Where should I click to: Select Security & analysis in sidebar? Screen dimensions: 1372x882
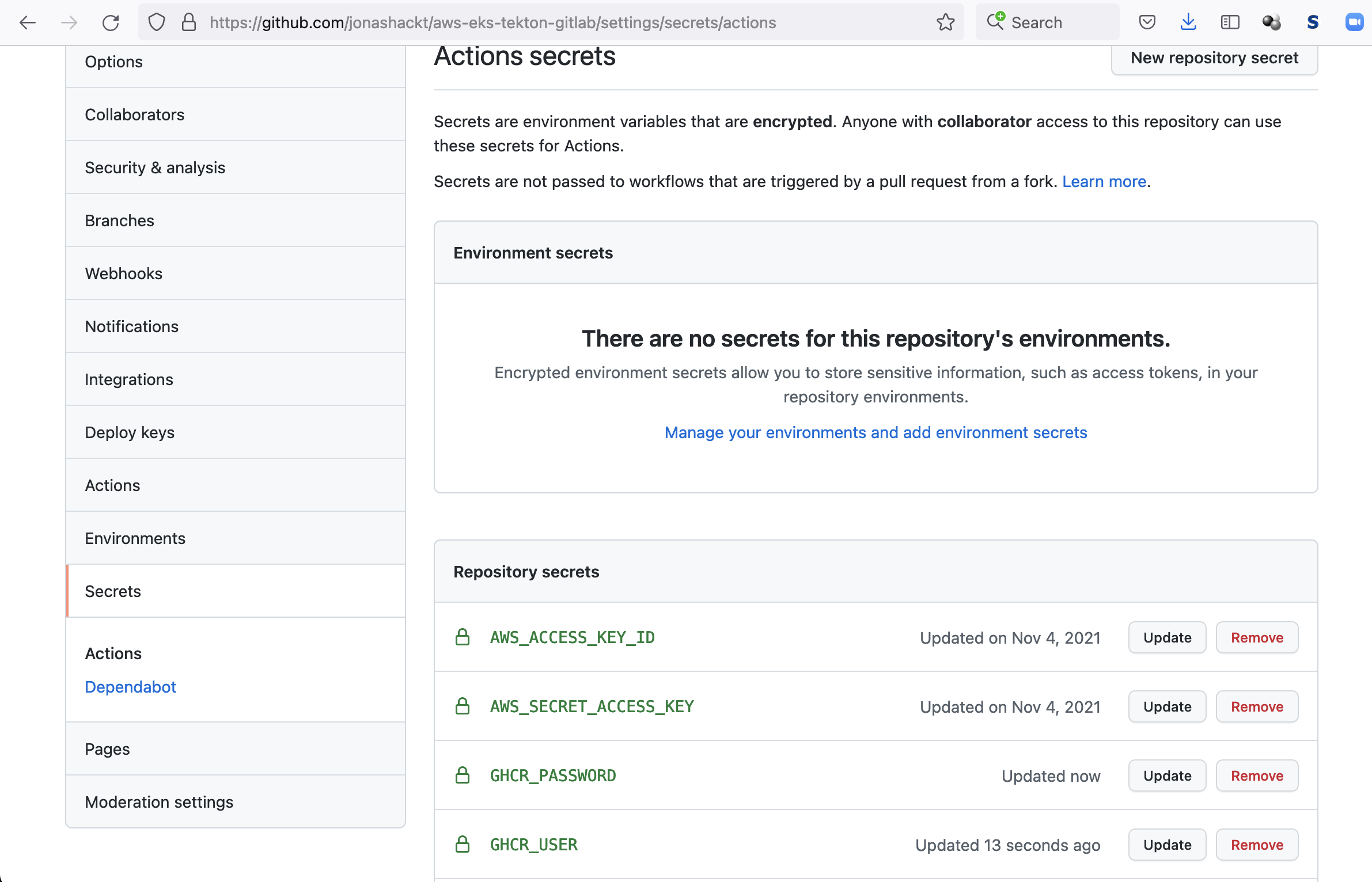tap(155, 168)
